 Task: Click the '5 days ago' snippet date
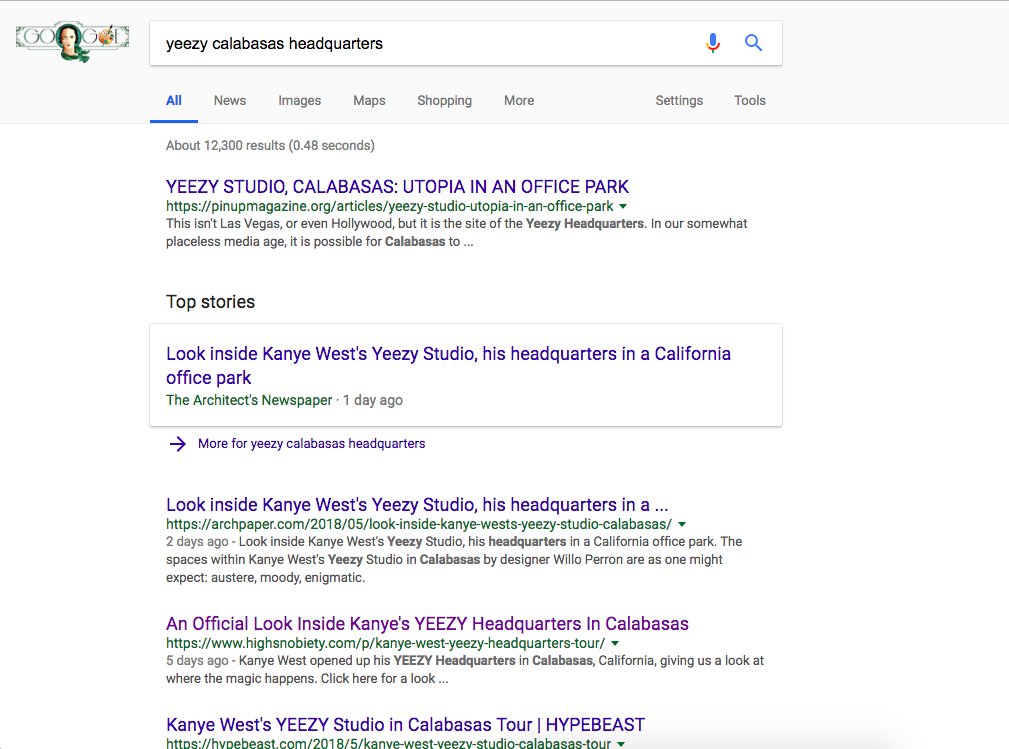tap(197, 661)
